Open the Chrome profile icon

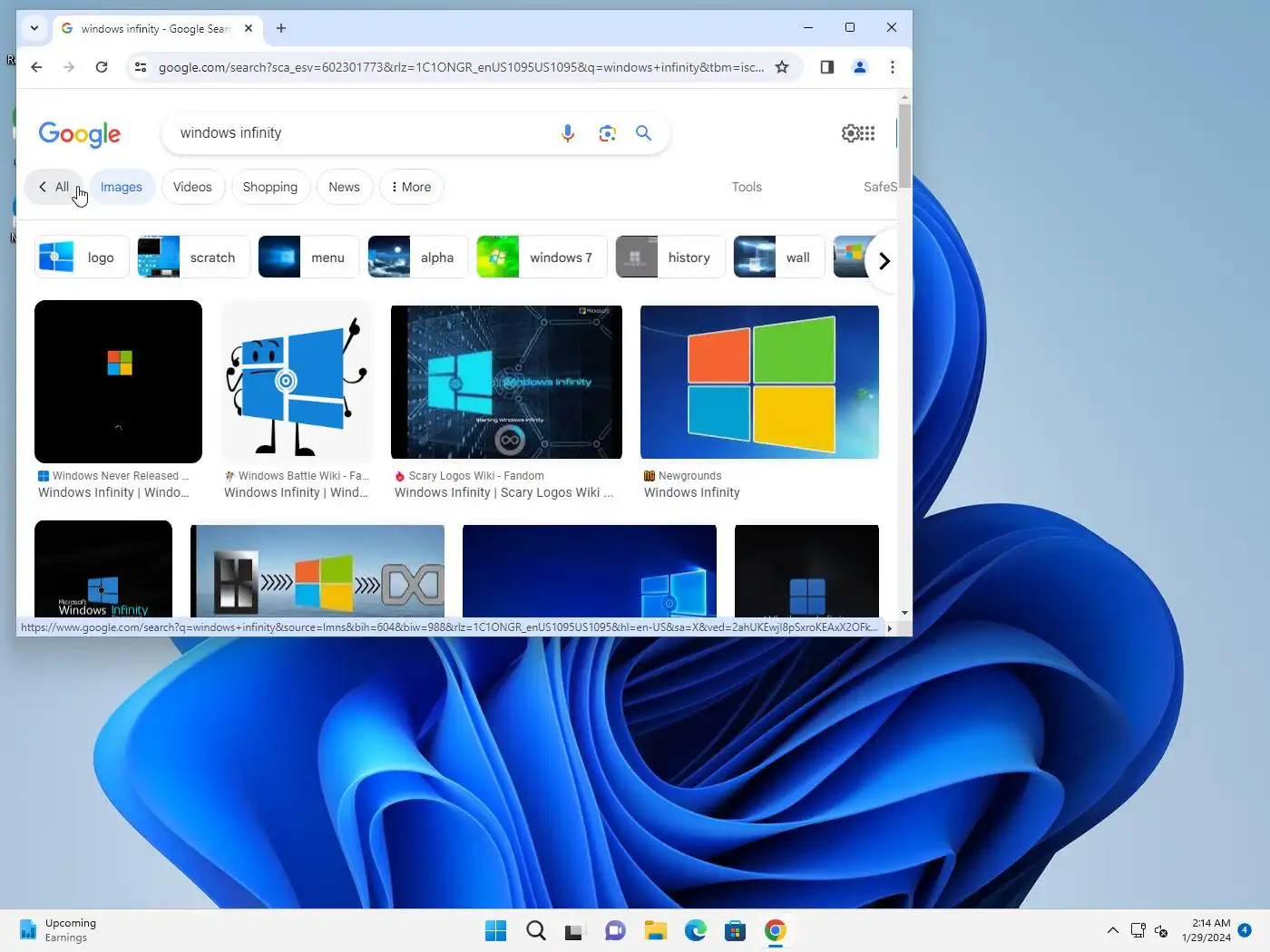coord(860,67)
